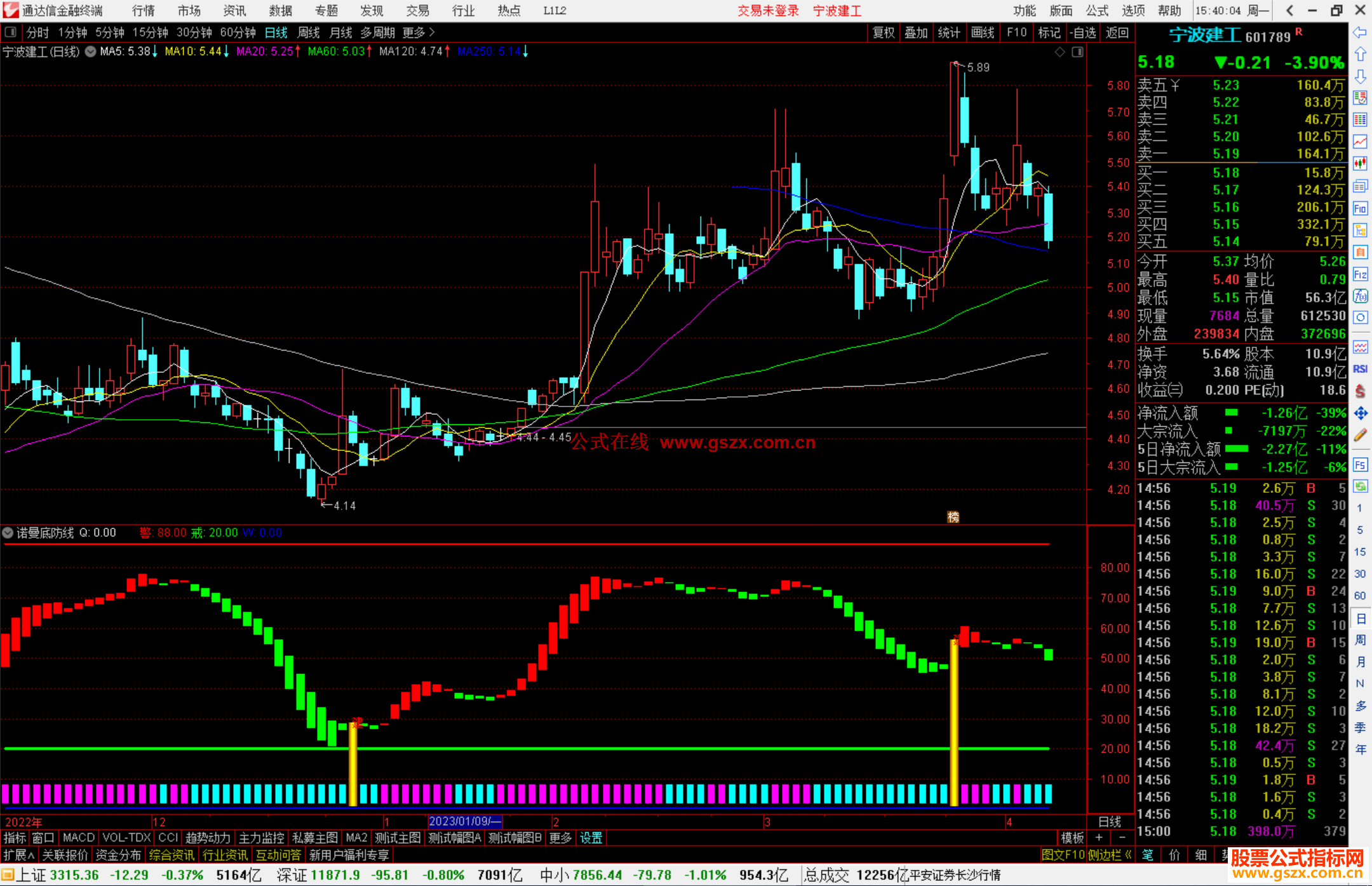This screenshot has width=1372, height=886.
Task: Switch to 周 period in right sidebar
Action: [x=1361, y=640]
